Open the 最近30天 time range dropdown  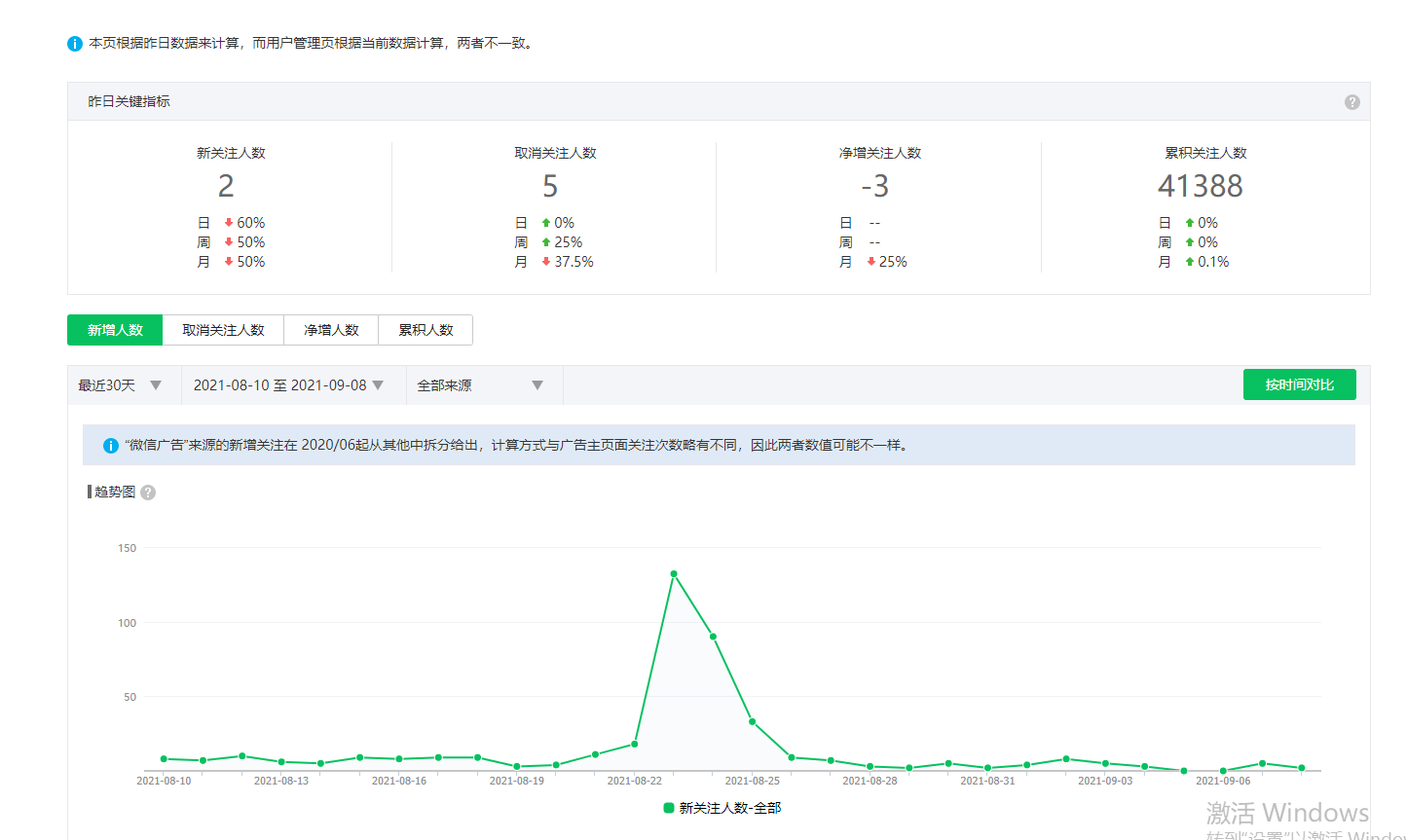(120, 385)
